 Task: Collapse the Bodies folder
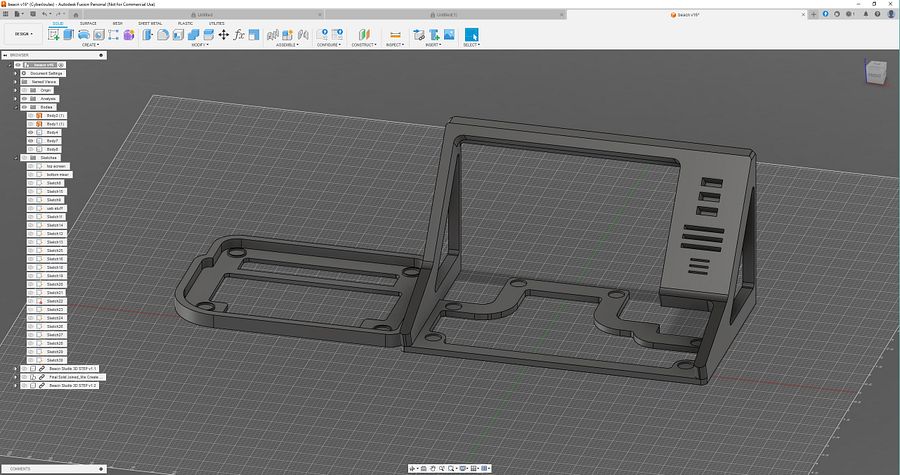(x=16, y=107)
